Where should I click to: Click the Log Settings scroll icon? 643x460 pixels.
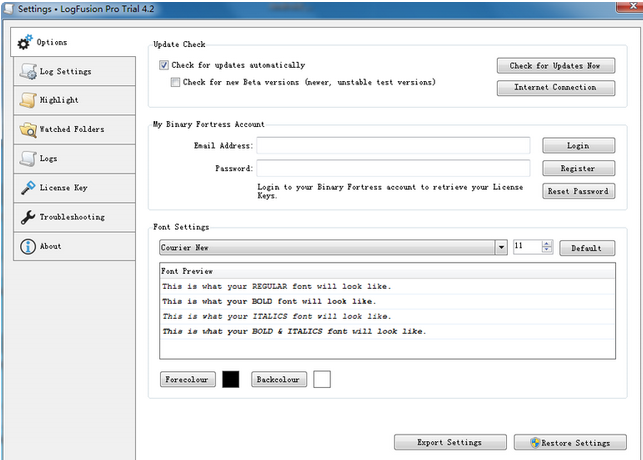click(28, 71)
